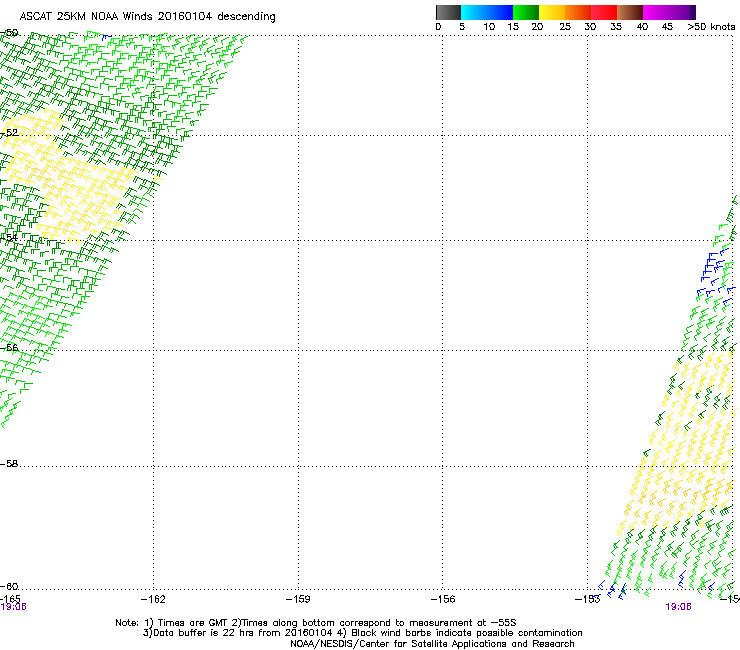Click the '>50 knots' legend label
This screenshot has height=650, width=740.
pos(711,27)
